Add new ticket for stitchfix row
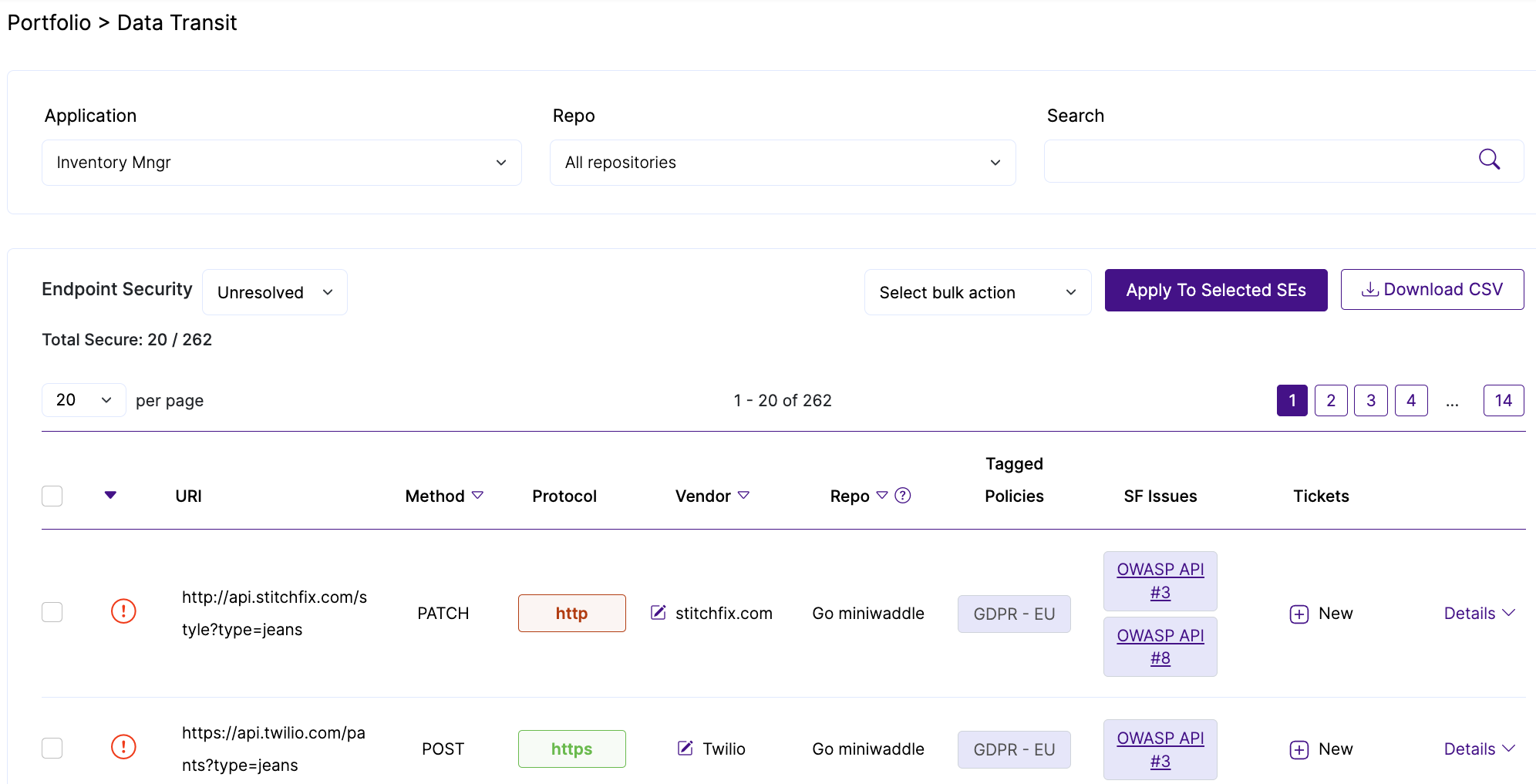The width and height of the screenshot is (1536, 784). click(x=1321, y=614)
